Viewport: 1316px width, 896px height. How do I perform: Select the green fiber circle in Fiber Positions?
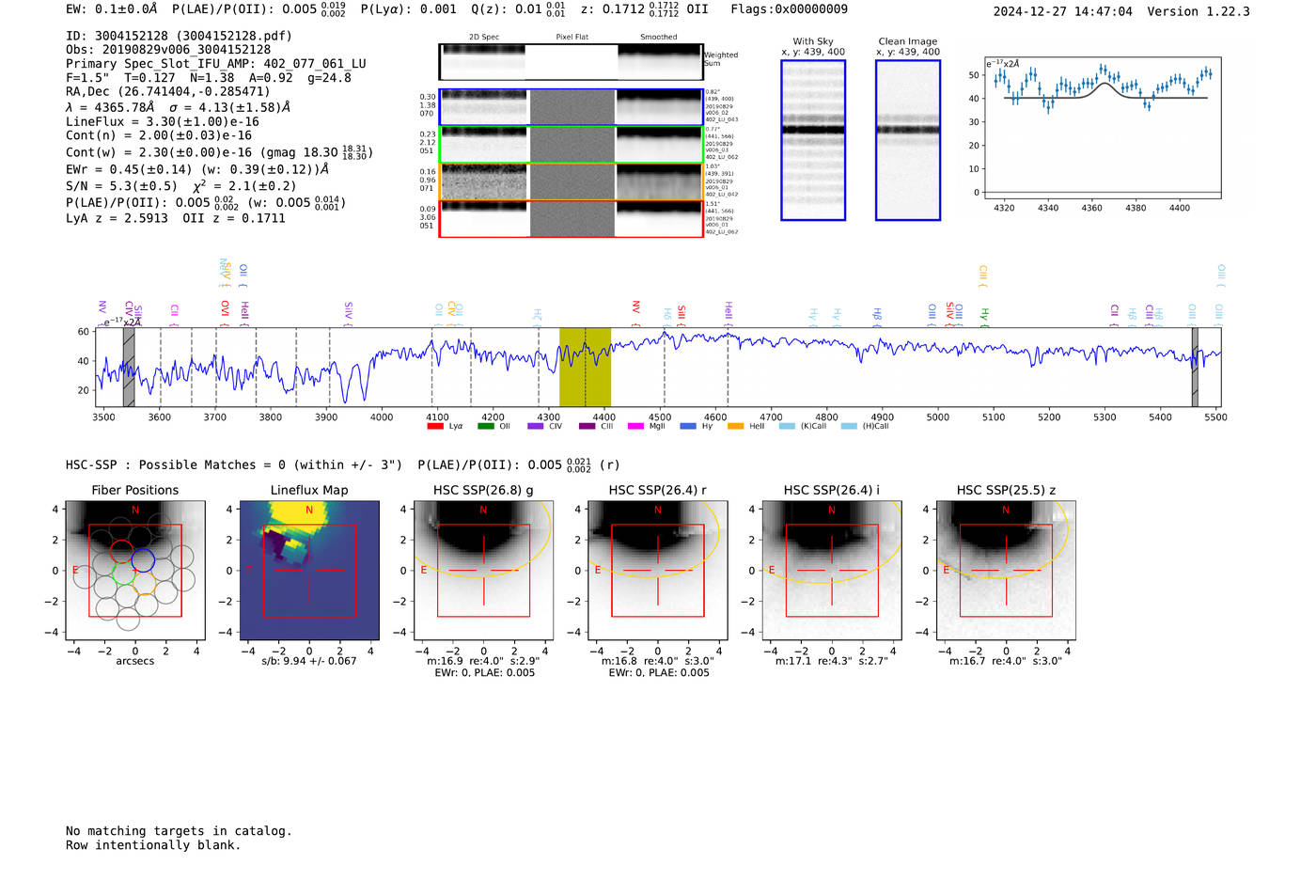pos(125,574)
